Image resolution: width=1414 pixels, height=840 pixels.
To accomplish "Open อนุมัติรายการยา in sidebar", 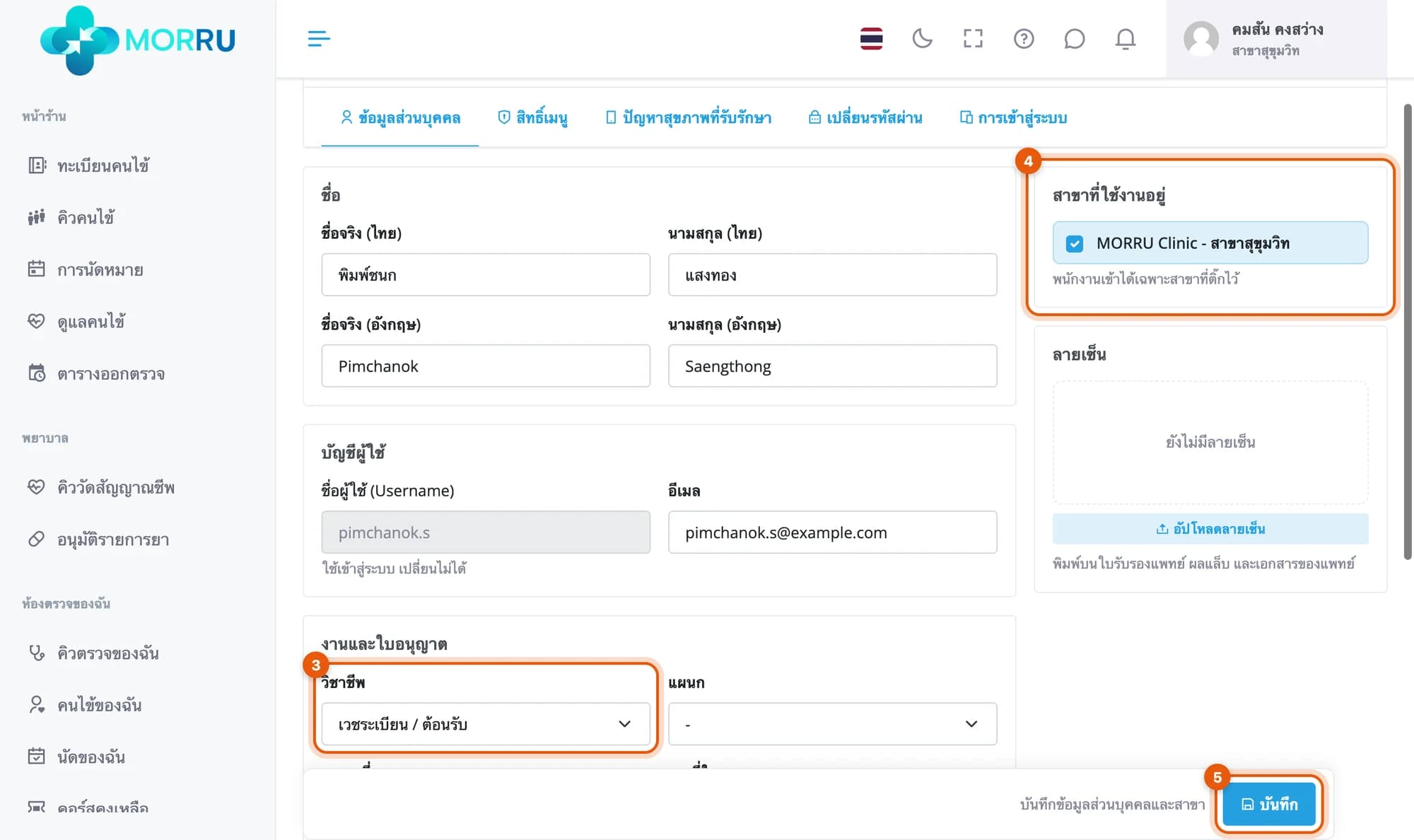I will [98, 539].
